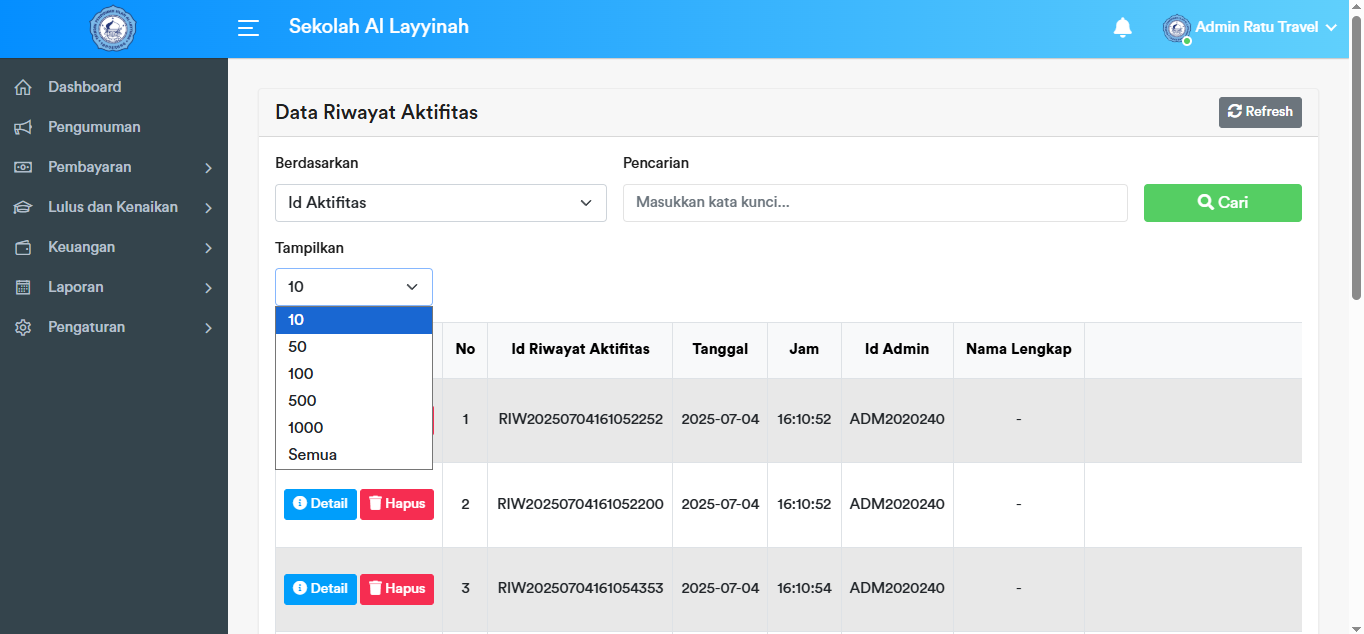Expand the Pembayaran submenu chevron
This screenshot has width=1364, height=634.
[210, 168]
